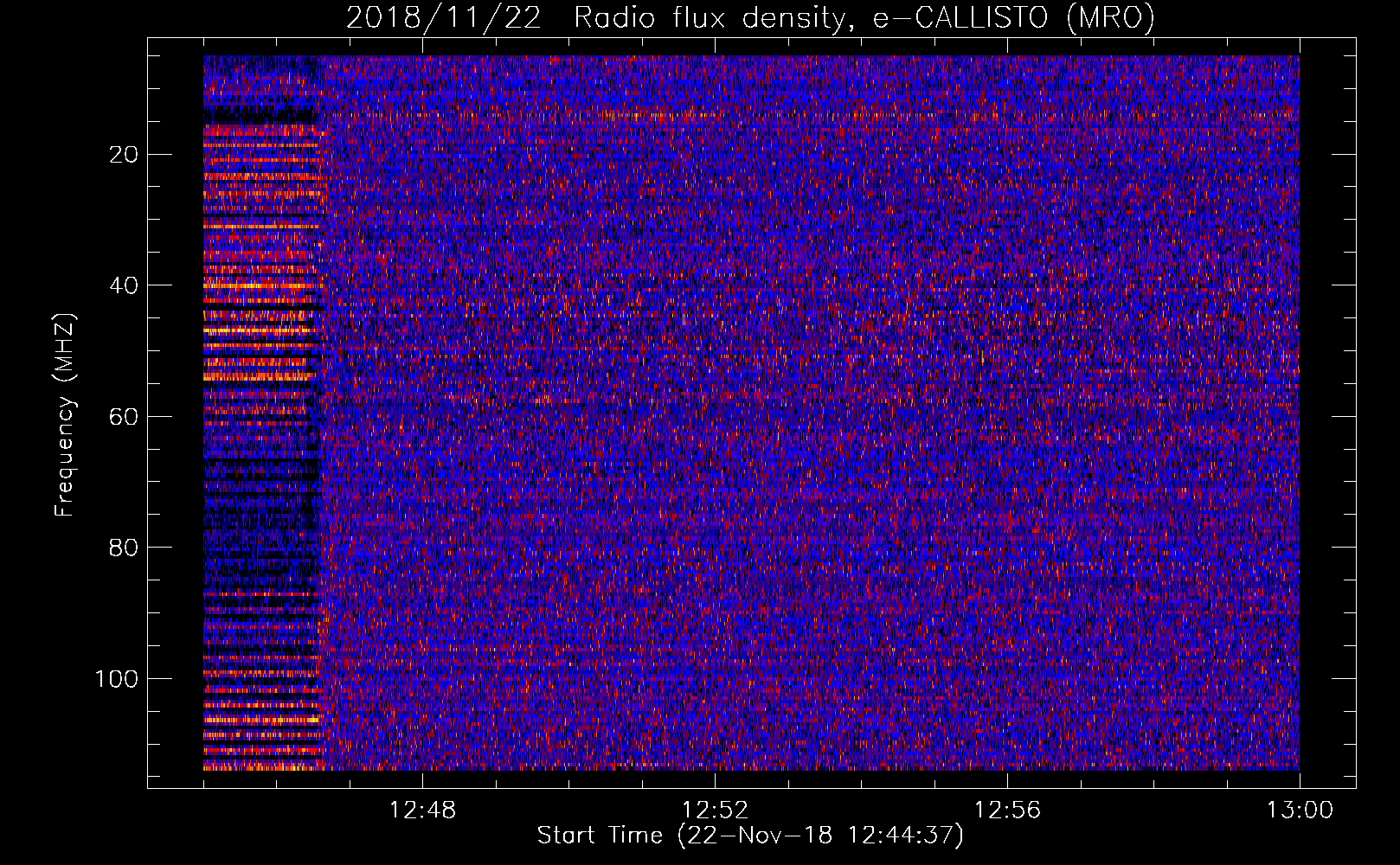Click the "Frequency (MHZ)" axis label
Image resolution: width=1400 pixels, height=865 pixels.
66,414
